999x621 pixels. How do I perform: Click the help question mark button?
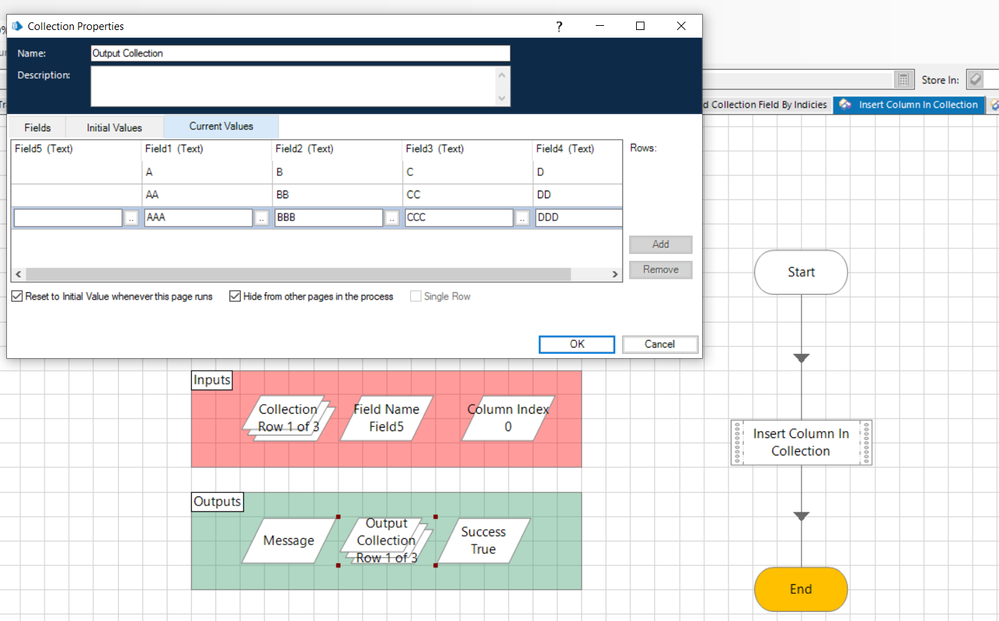(559, 26)
